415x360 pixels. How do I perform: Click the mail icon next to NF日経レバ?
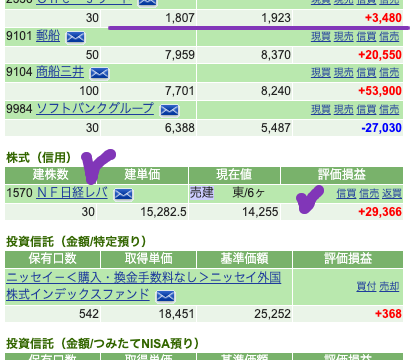pyautogui.click(x=123, y=194)
